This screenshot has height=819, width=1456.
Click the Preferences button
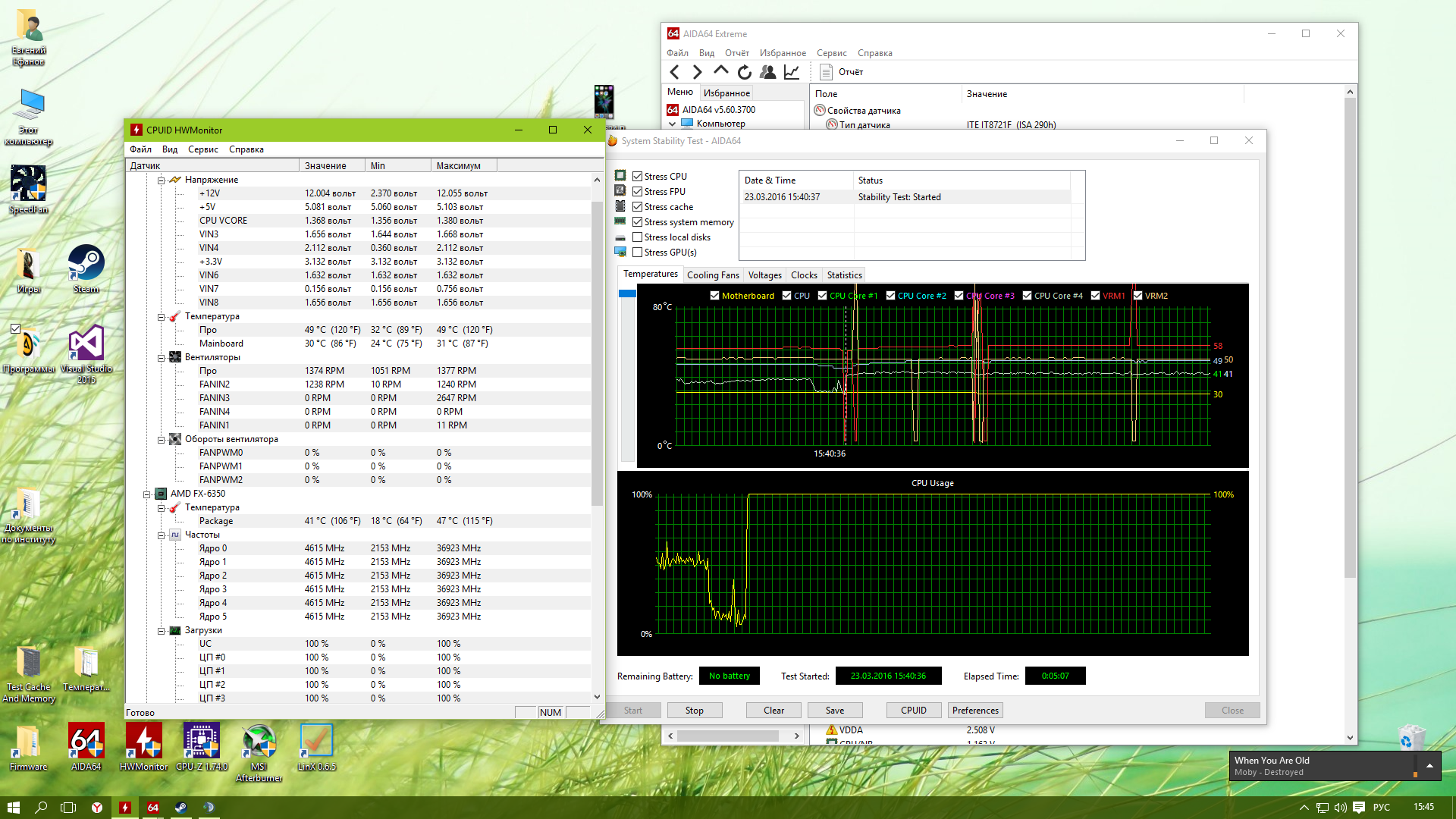pos(975,711)
